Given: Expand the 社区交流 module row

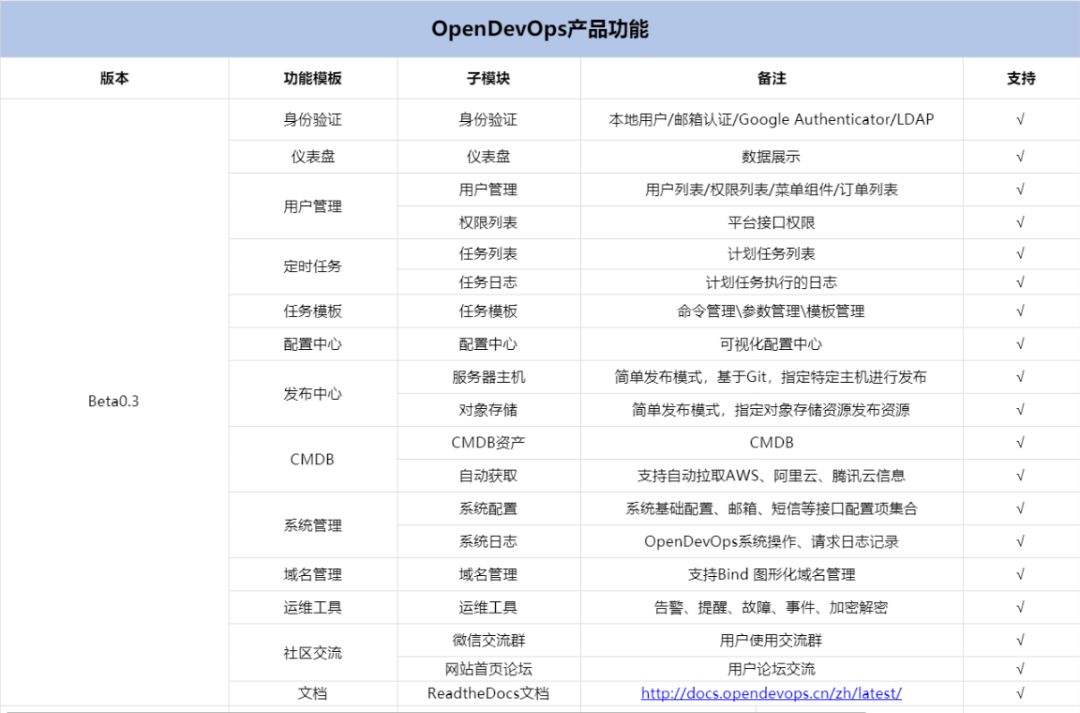Looking at the screenshot, I should pyautogui.click(x=311, y=652).
